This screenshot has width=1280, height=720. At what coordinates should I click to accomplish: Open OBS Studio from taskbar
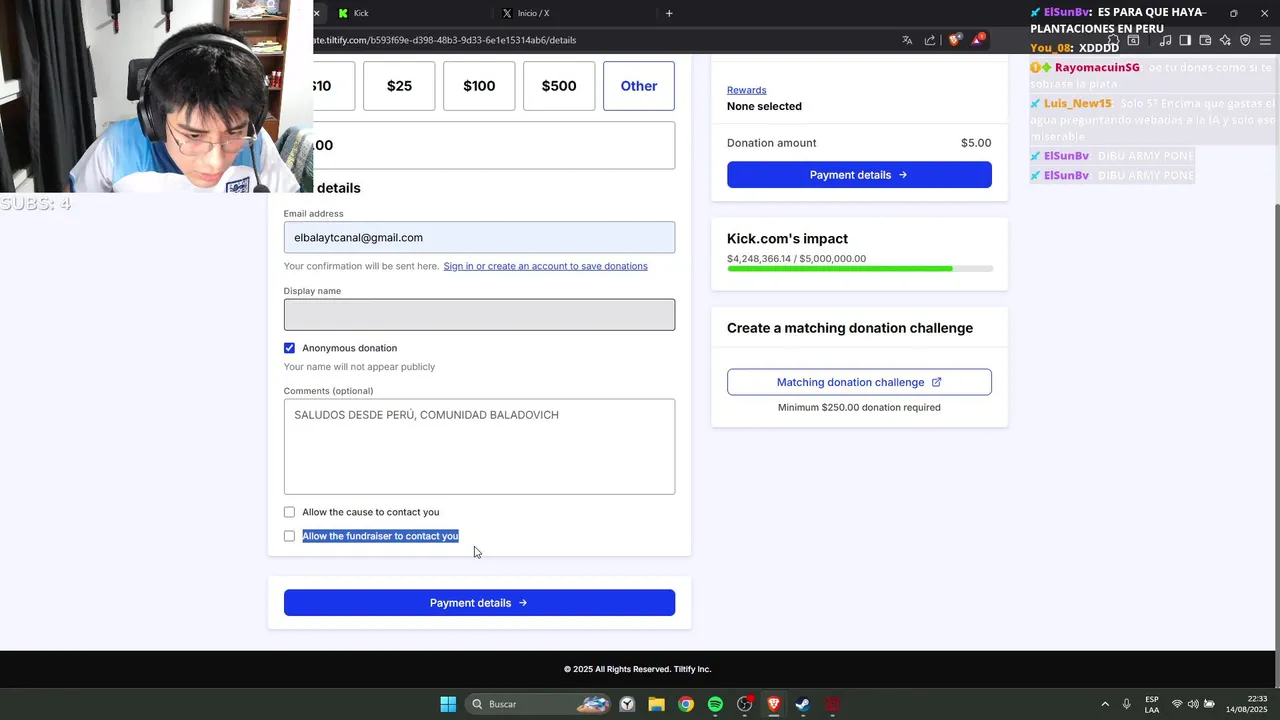point(744,704)
